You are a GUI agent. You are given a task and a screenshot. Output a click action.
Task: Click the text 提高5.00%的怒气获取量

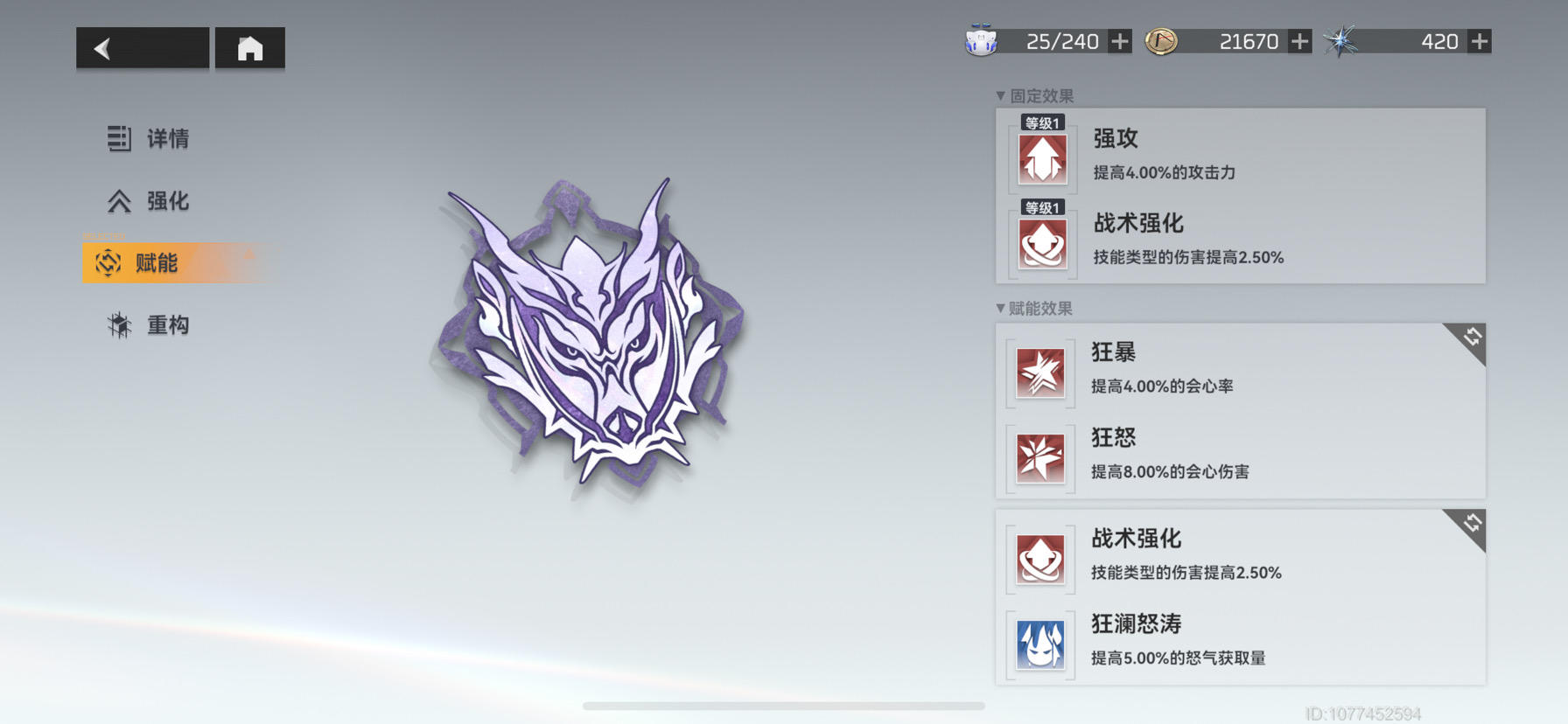(x=1178, y=658)
